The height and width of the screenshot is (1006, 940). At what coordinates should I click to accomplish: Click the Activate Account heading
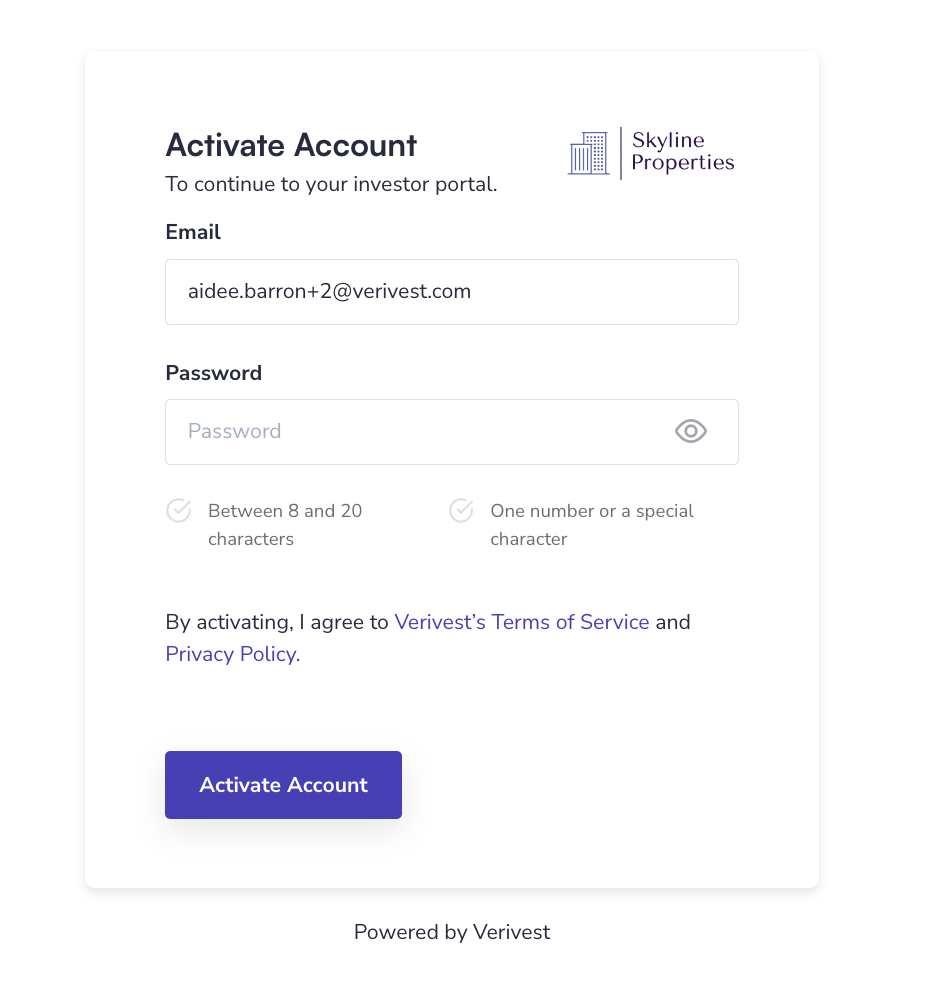point(291,145)
